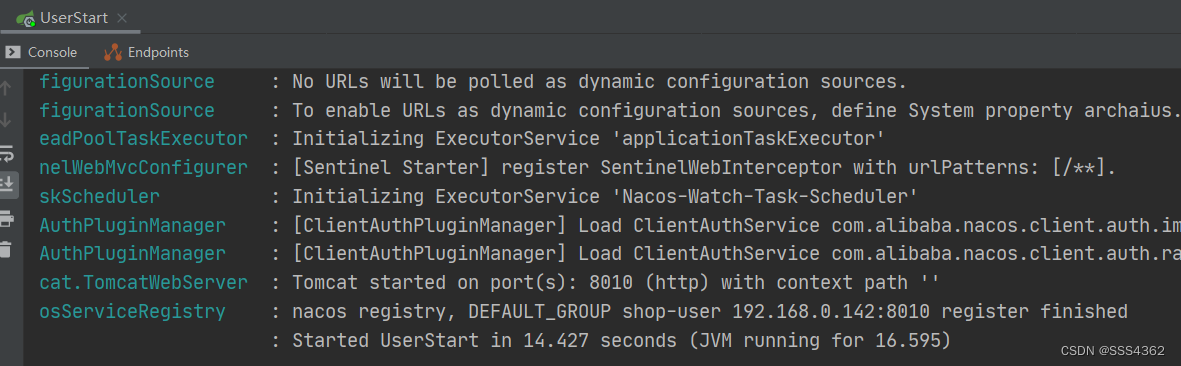Image resolution: width=1181 pixels, height=366 pixels.
Task: Click the Spring Boot icon on the UserStart tab
Action: [25, 18]
